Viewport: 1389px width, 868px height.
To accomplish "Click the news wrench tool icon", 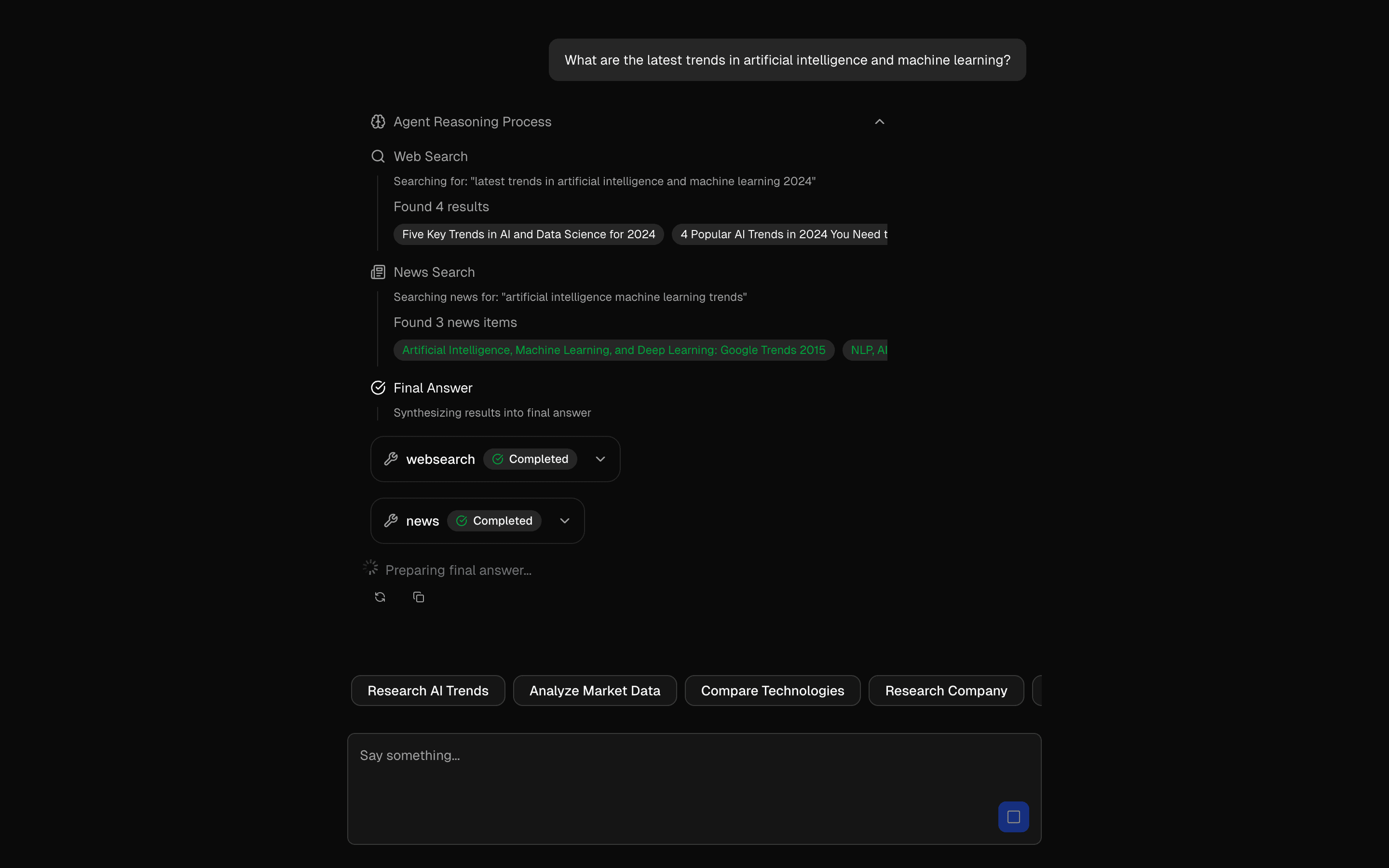I will tap(391, 520).
